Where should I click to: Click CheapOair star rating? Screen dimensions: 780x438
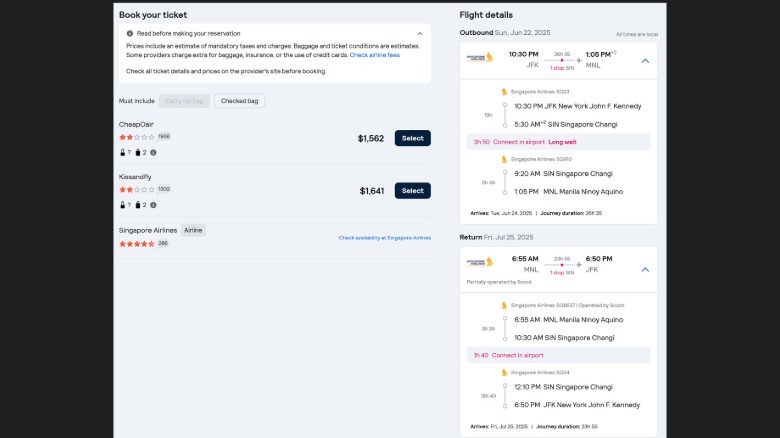point(137,137)
